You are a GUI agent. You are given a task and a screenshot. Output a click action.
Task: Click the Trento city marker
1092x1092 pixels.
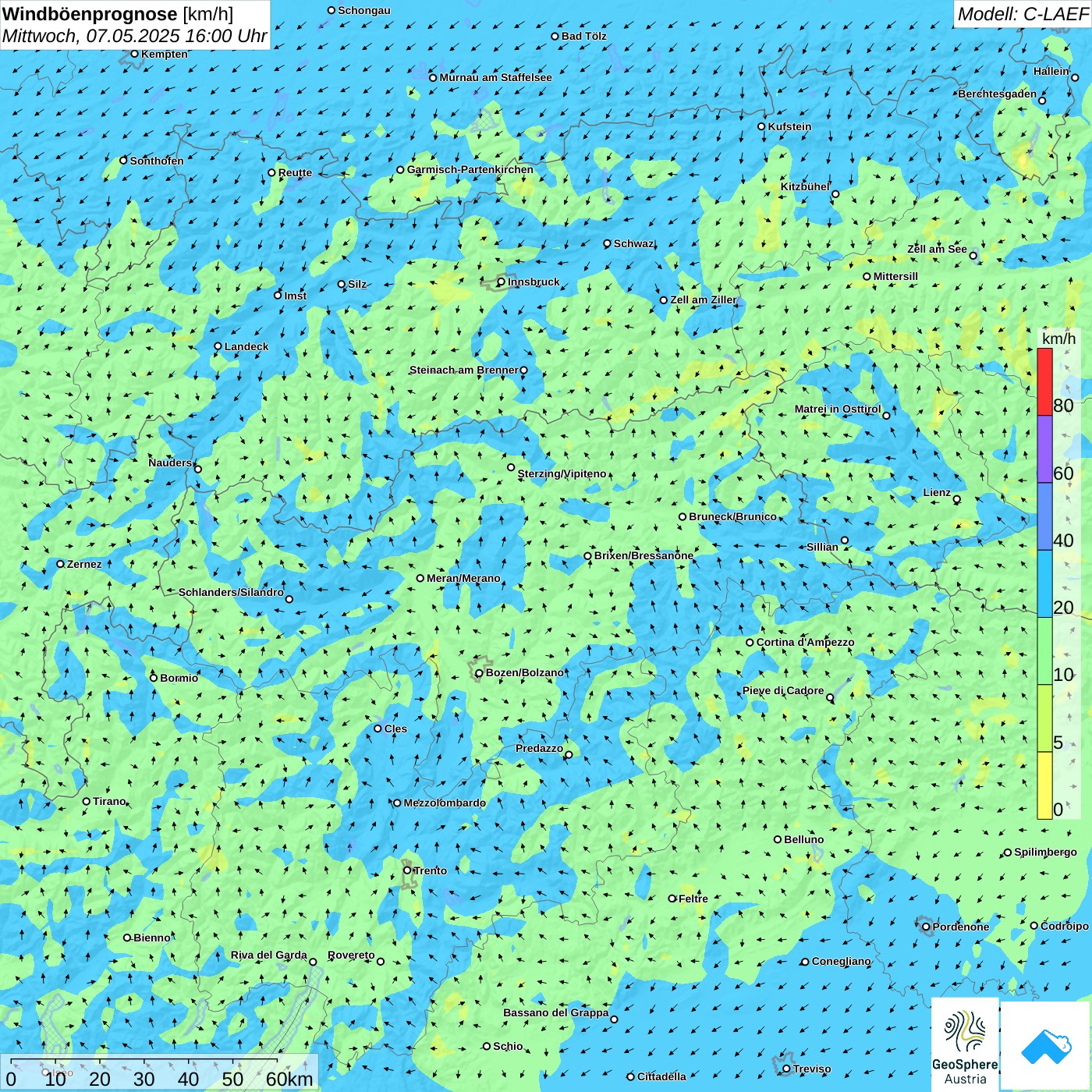point(407,870)
